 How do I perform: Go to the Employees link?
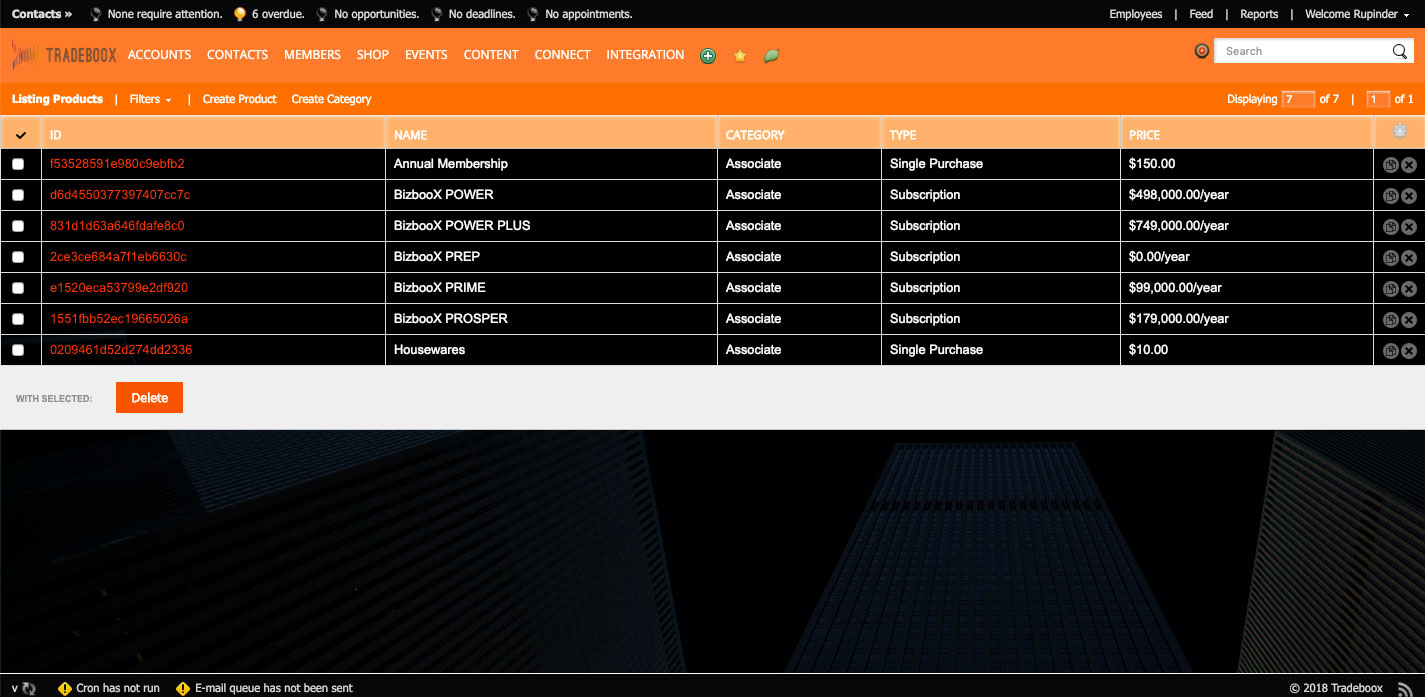click(1136, 14)
